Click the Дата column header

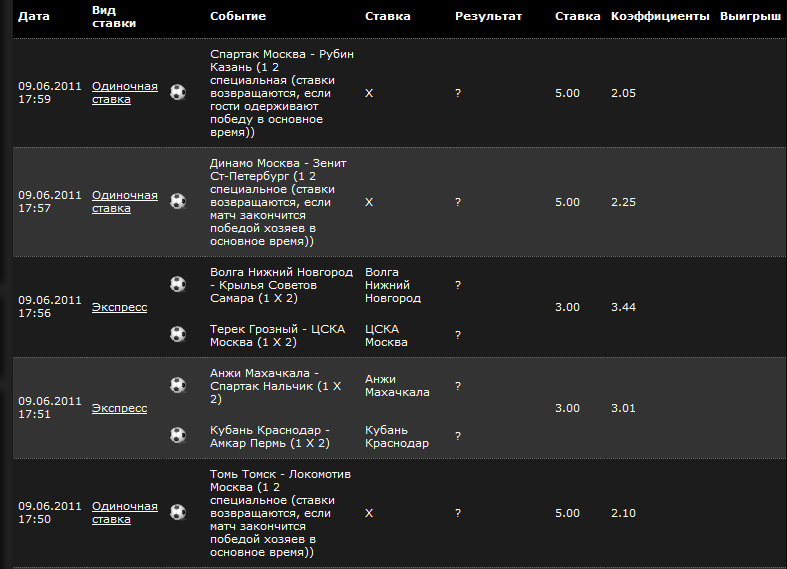(34, 16)
